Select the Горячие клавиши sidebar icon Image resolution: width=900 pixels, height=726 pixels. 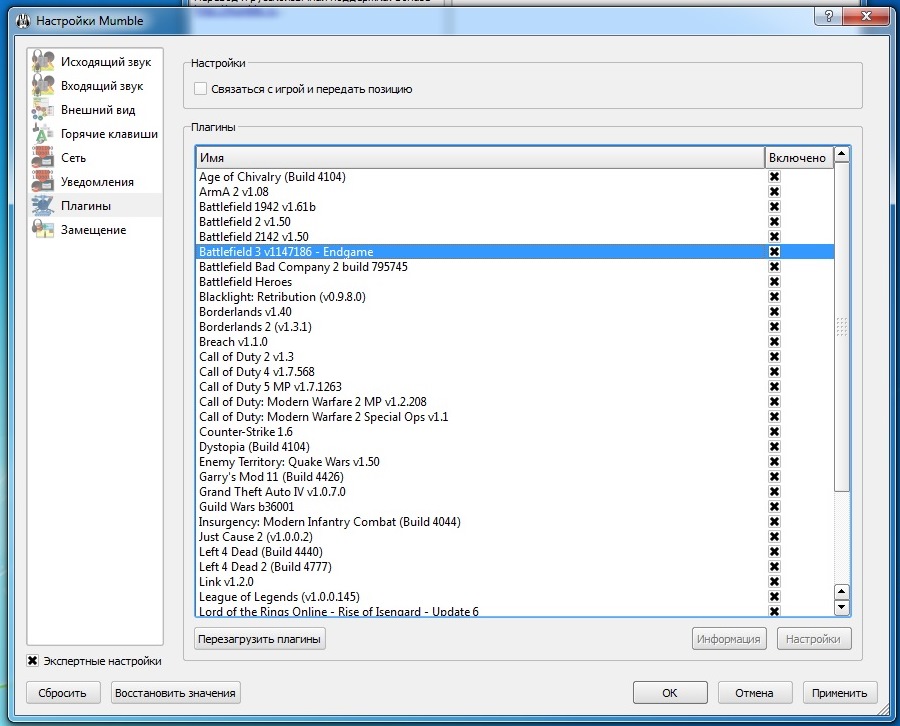point(43,134)
